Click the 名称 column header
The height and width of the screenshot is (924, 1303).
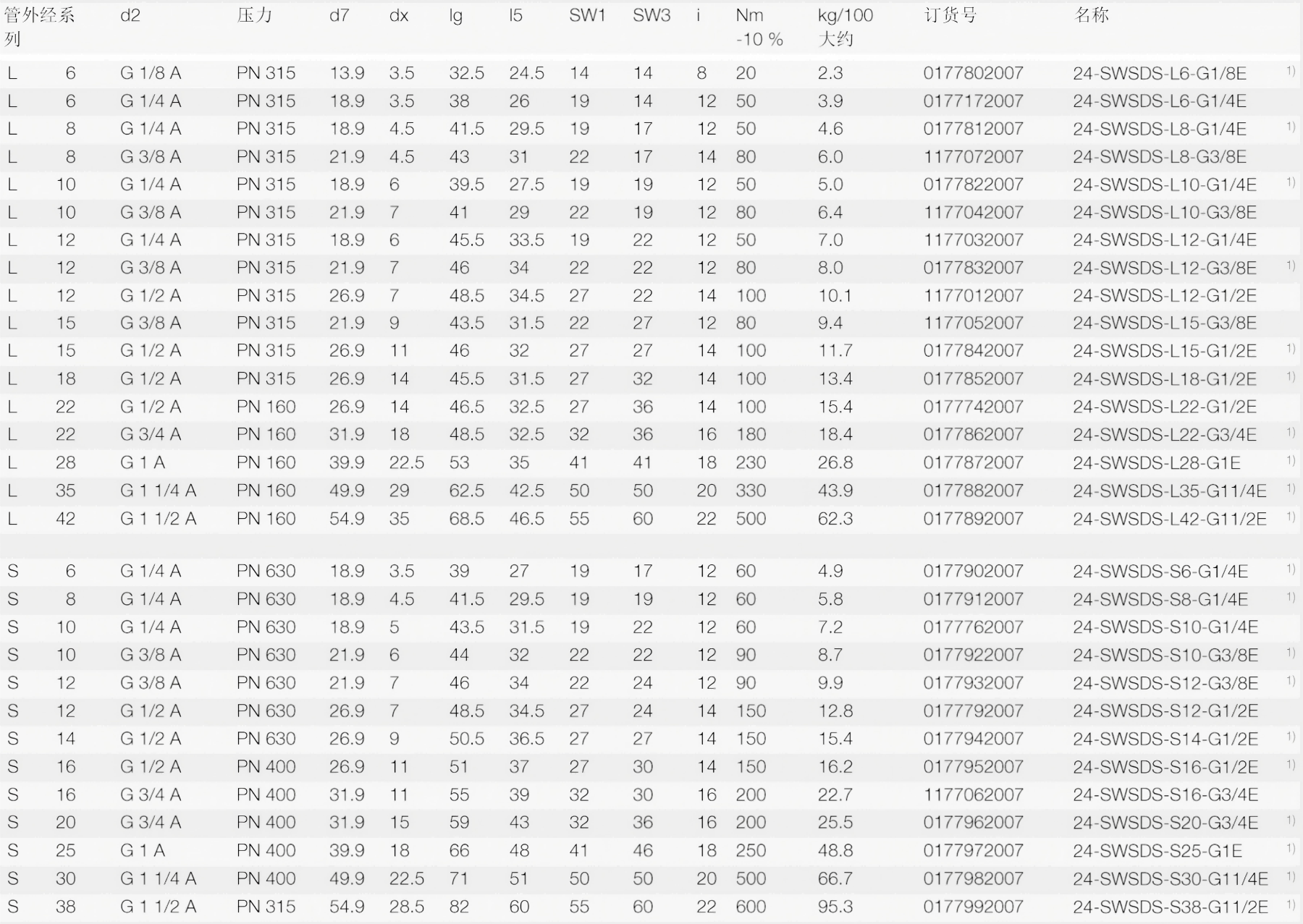click(x=1092, y=15)
